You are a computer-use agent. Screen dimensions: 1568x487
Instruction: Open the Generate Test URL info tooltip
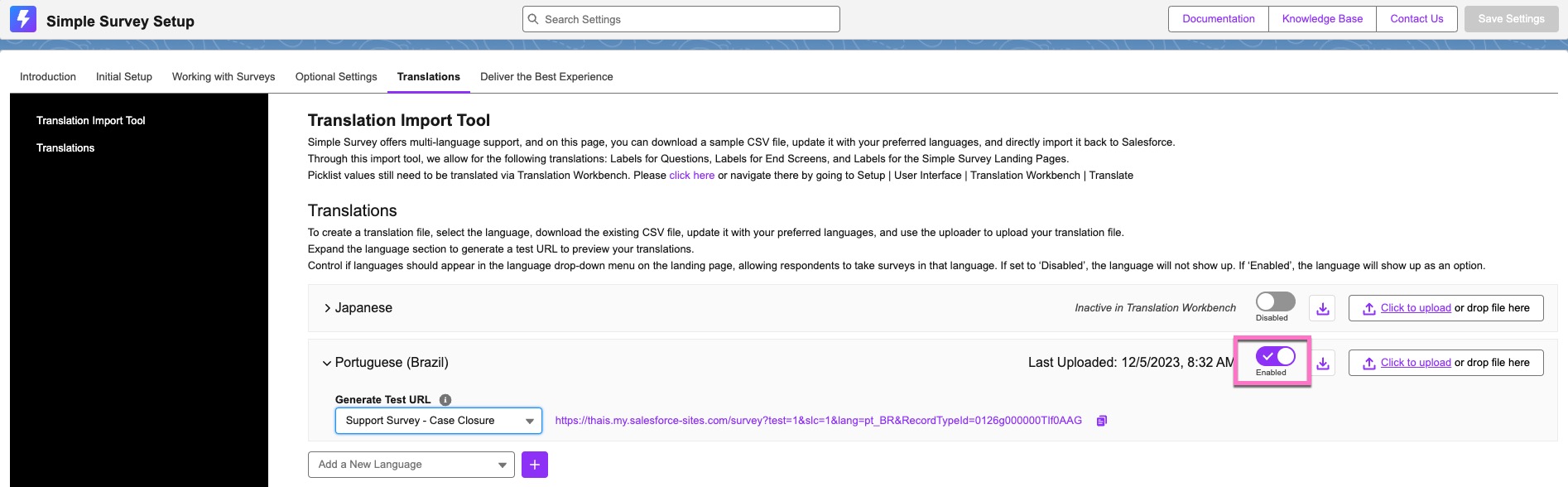point(445,399)
